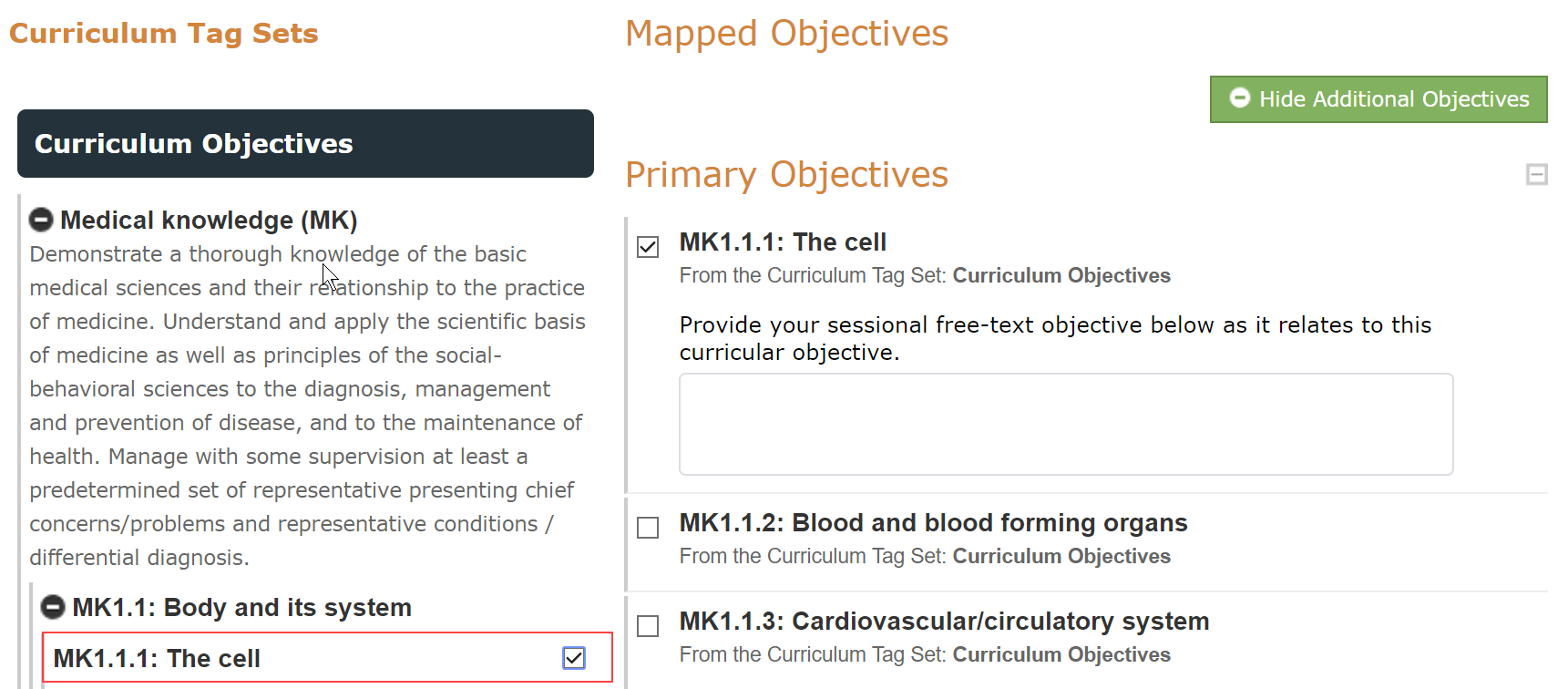
Task: Hide Additional Objectives button
Action: click(x=1378, y=99)
